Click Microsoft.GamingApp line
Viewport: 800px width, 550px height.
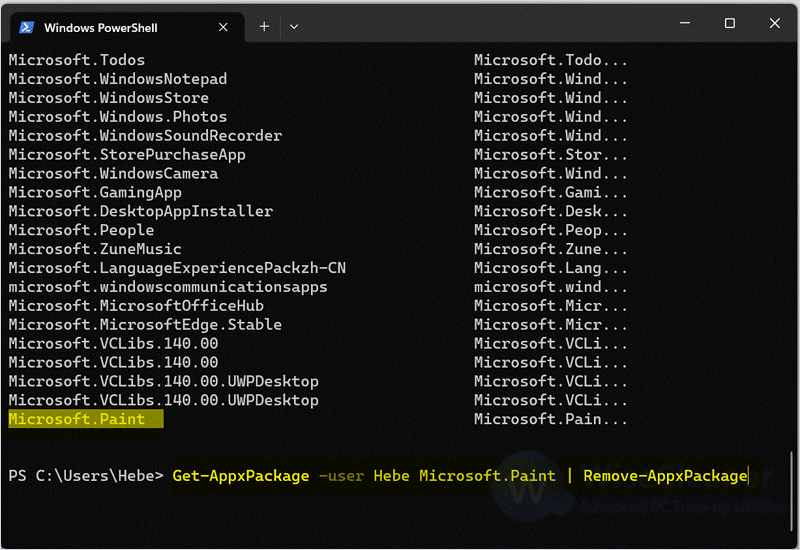point(95,192)
